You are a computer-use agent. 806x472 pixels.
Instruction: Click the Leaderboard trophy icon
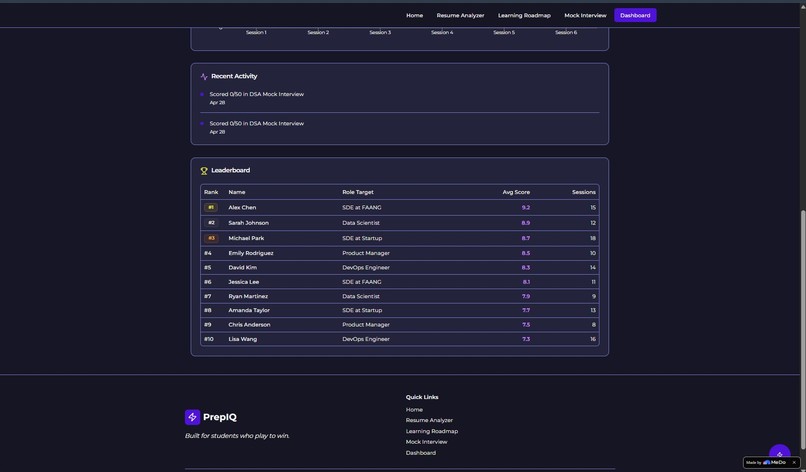coord(204,171)
